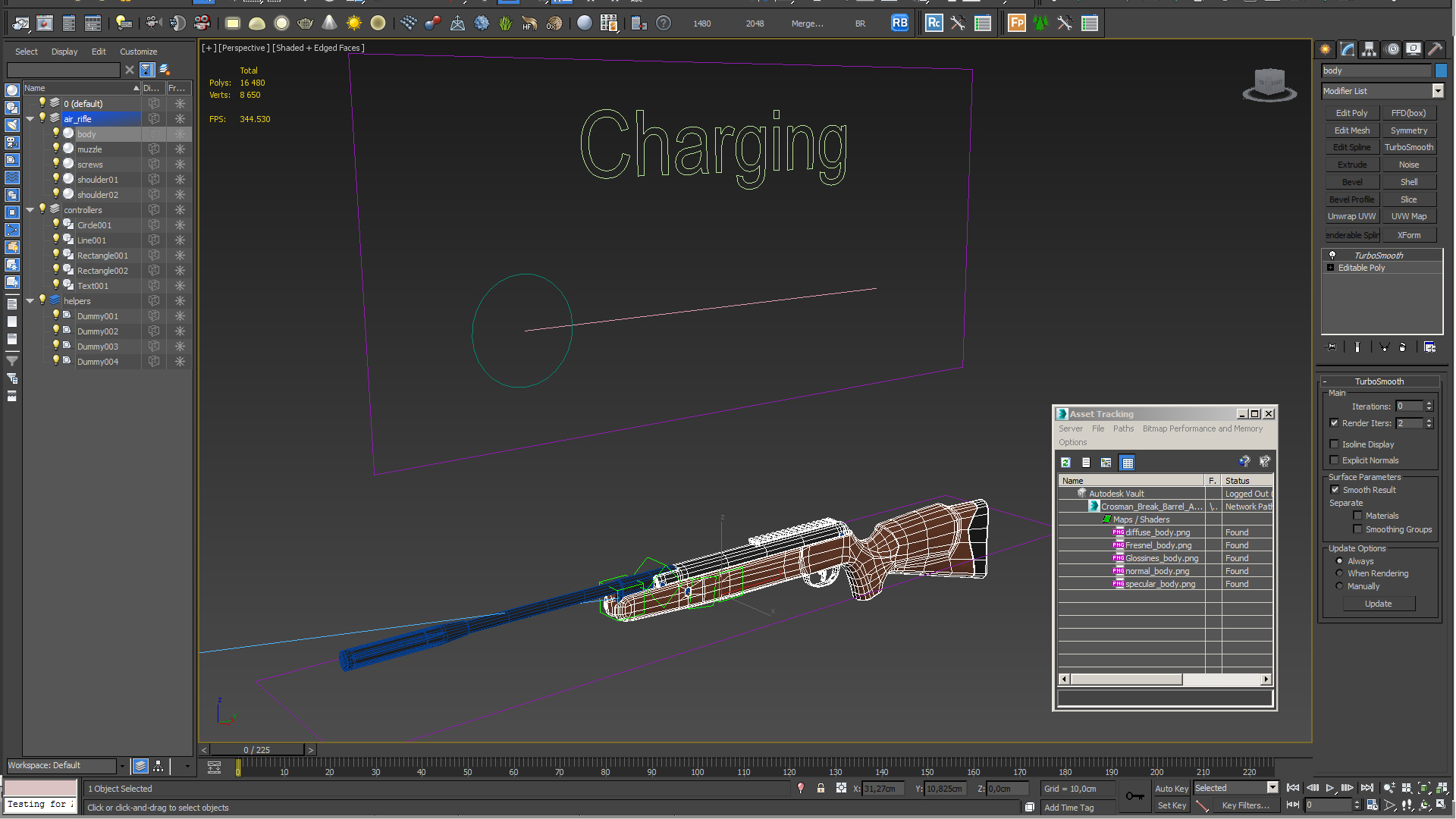This screenshot has width=1456, height=819.
Task: Expand Editable Poly in modifier stack
Action: 1331,268
